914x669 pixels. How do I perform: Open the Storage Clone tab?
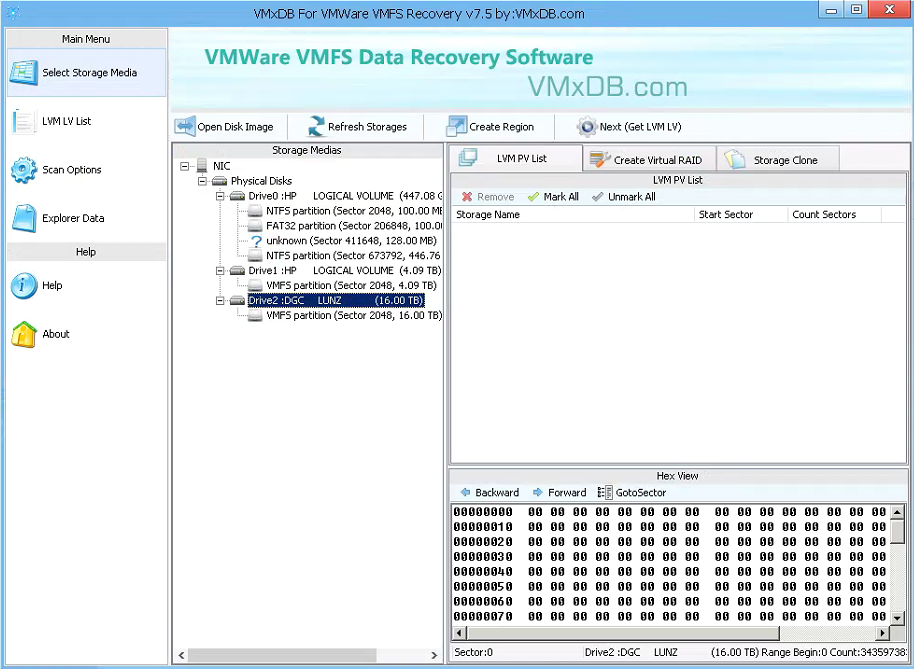click(x=778, y=160)
